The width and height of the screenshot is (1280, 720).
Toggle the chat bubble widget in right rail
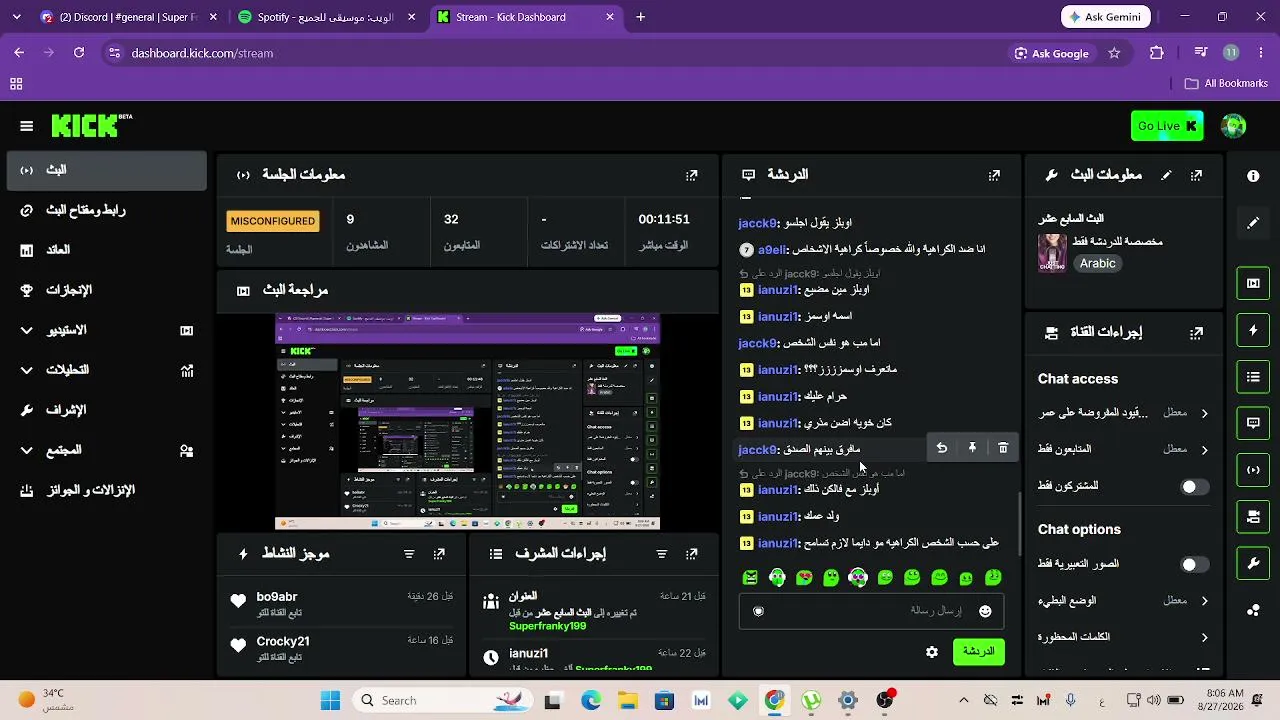point(1253,423)
